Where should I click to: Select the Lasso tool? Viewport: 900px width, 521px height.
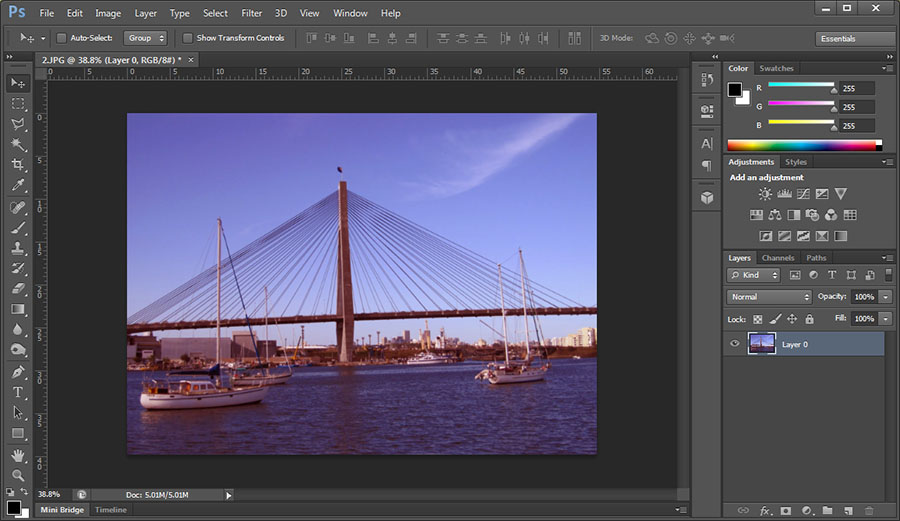(18, 124)
